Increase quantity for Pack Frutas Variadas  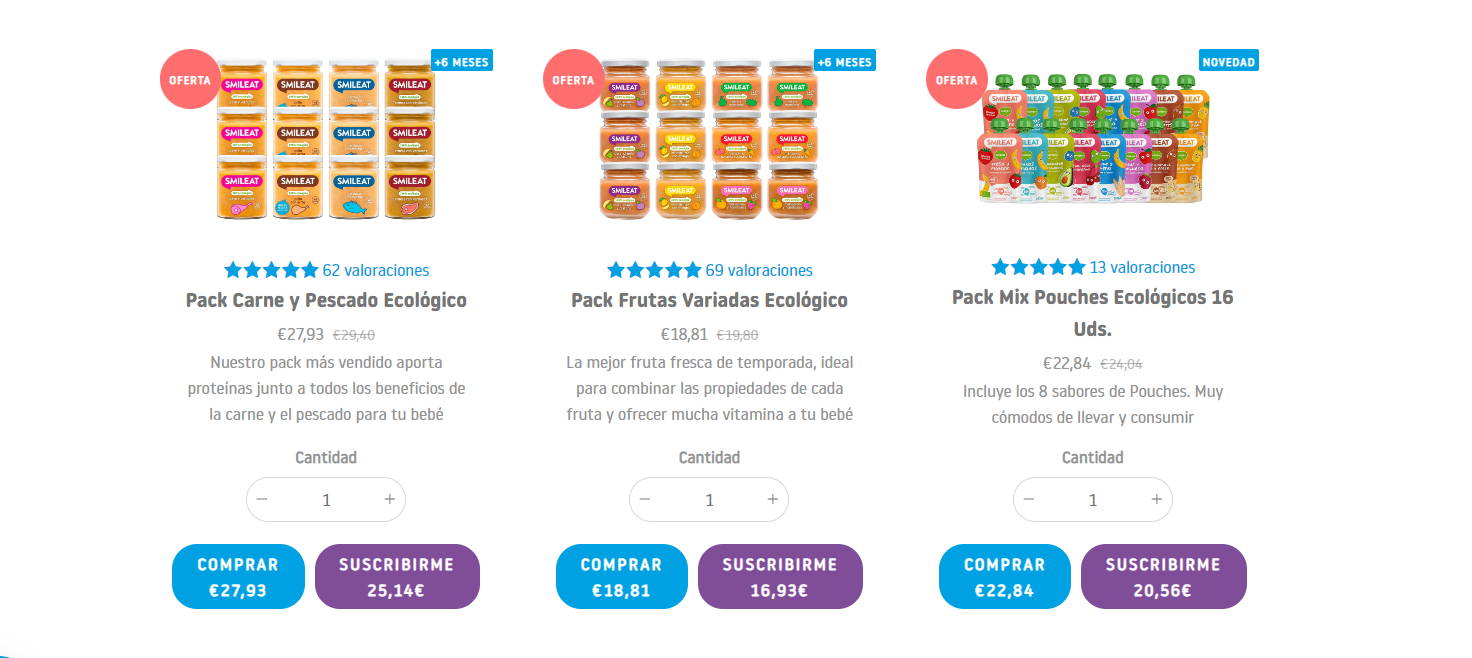click(x=772, y=499)
